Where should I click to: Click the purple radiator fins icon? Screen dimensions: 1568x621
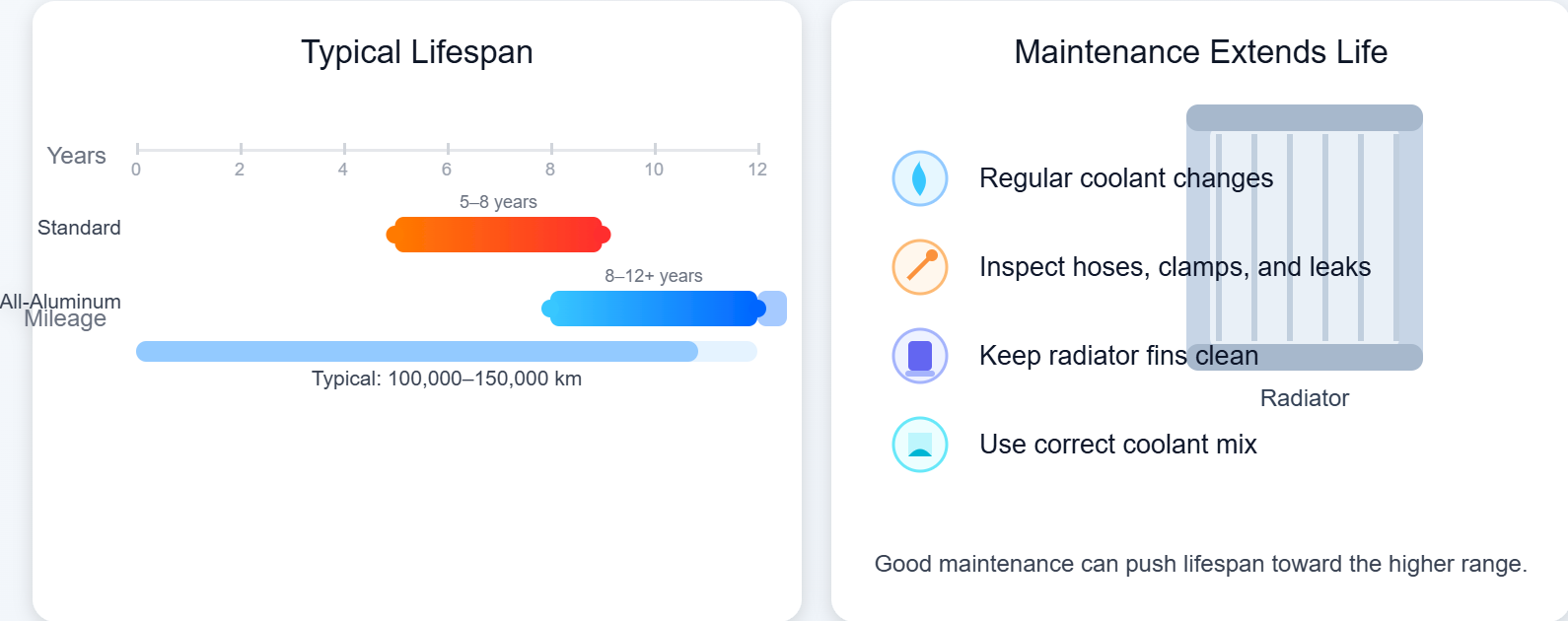(x=919, y=356)
